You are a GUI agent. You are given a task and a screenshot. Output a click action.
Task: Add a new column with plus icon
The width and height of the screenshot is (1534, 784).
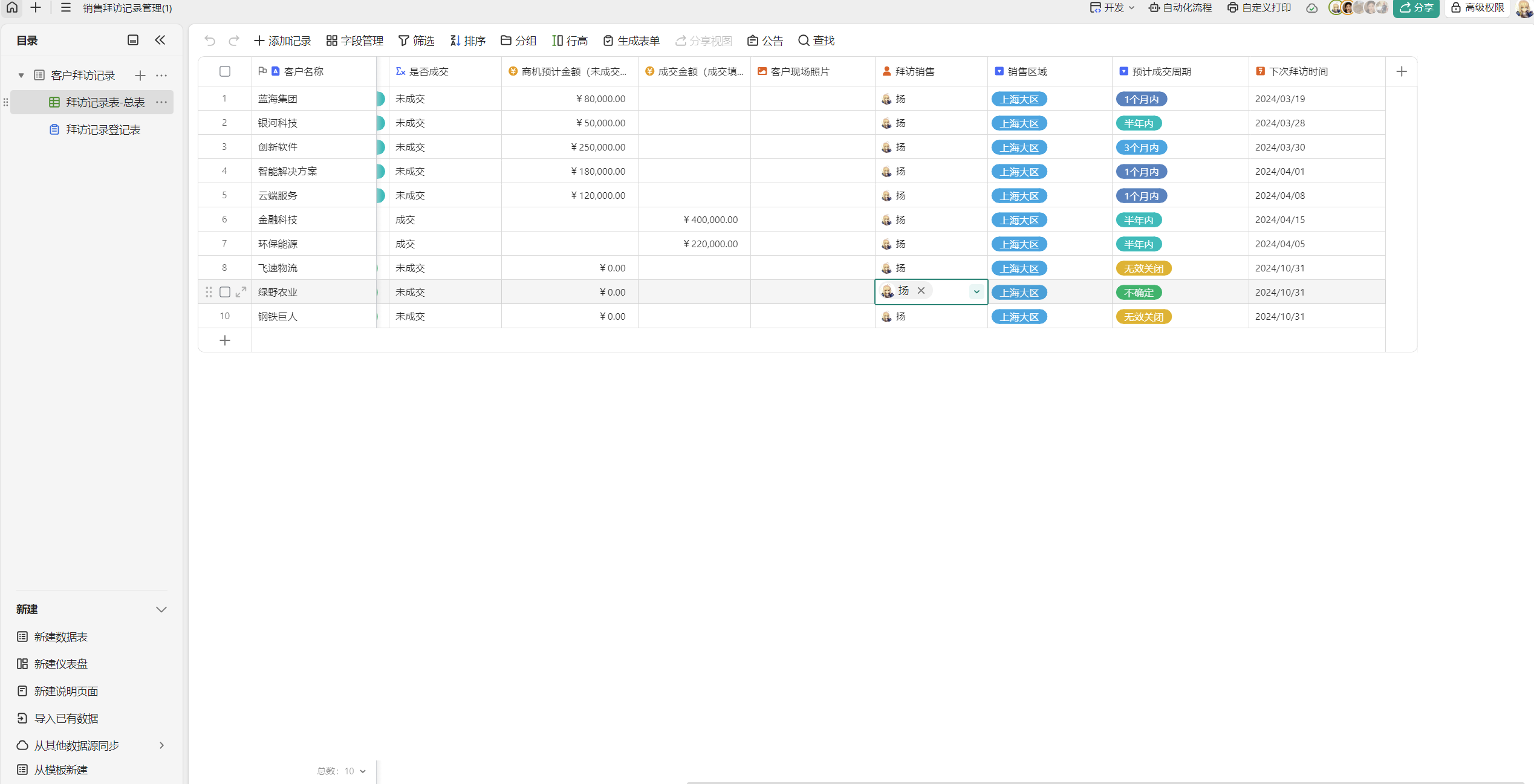point(1402,71)
